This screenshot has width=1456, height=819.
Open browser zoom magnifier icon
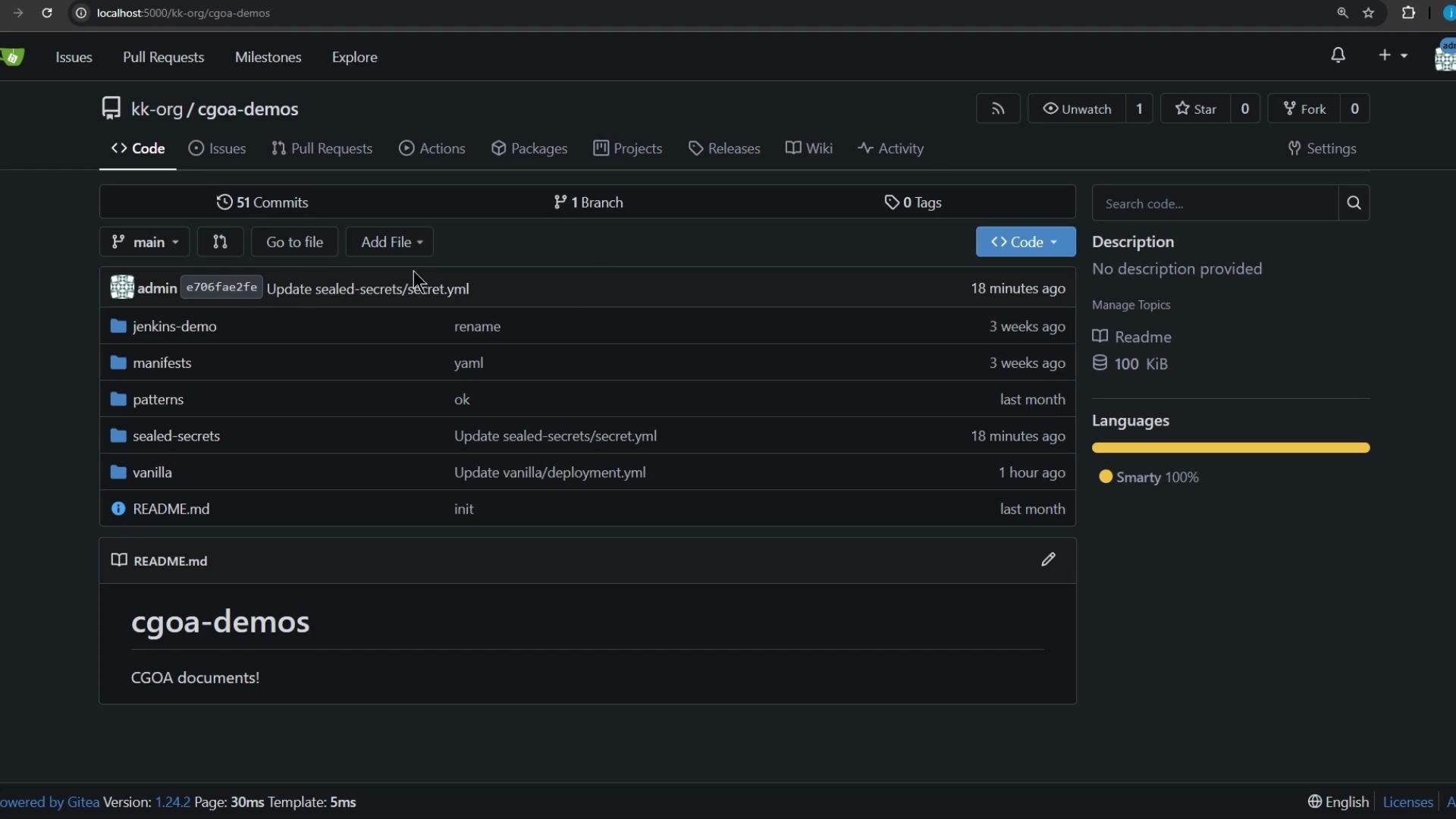click(1343, 13)
